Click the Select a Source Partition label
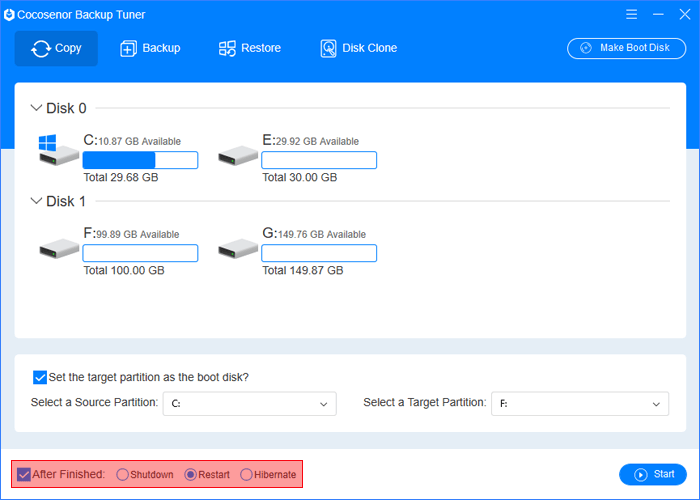This screenshot has height=500, width=700. [94, 402]
